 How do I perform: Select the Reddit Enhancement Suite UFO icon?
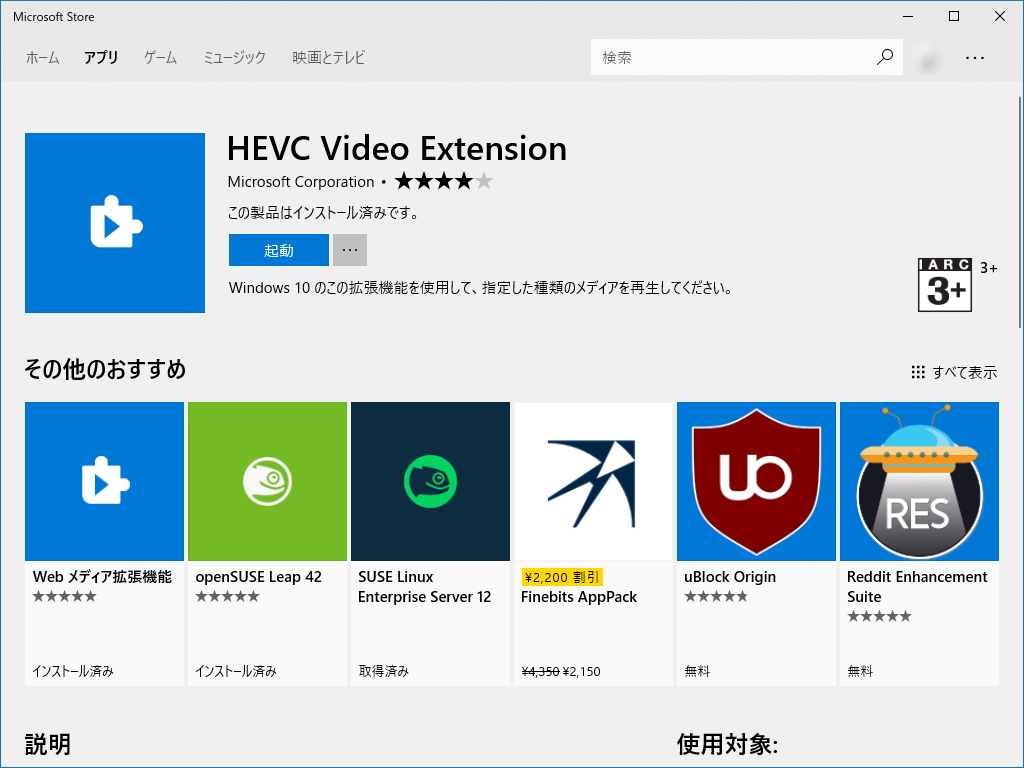[x=918, y=481]
